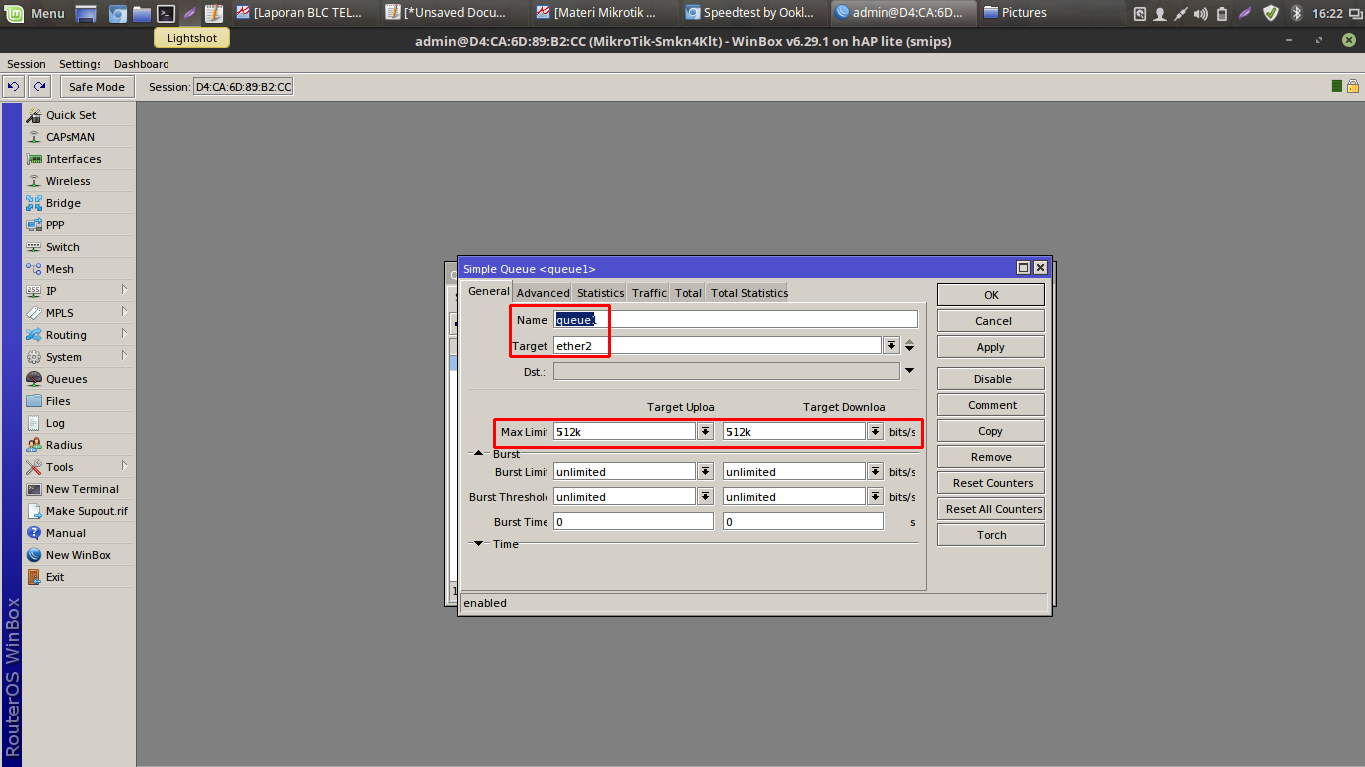
Task: Click the Apply button
Action: (x=991, y=347)
